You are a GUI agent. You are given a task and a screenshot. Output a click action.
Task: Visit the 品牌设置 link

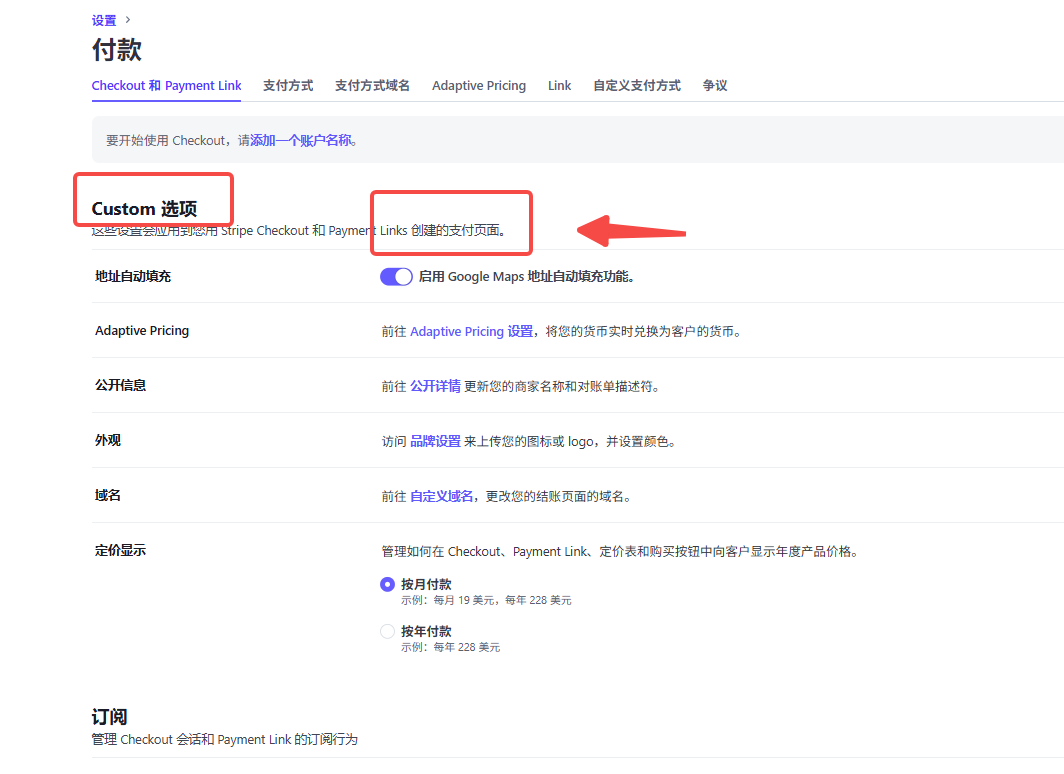pos(434,440)
